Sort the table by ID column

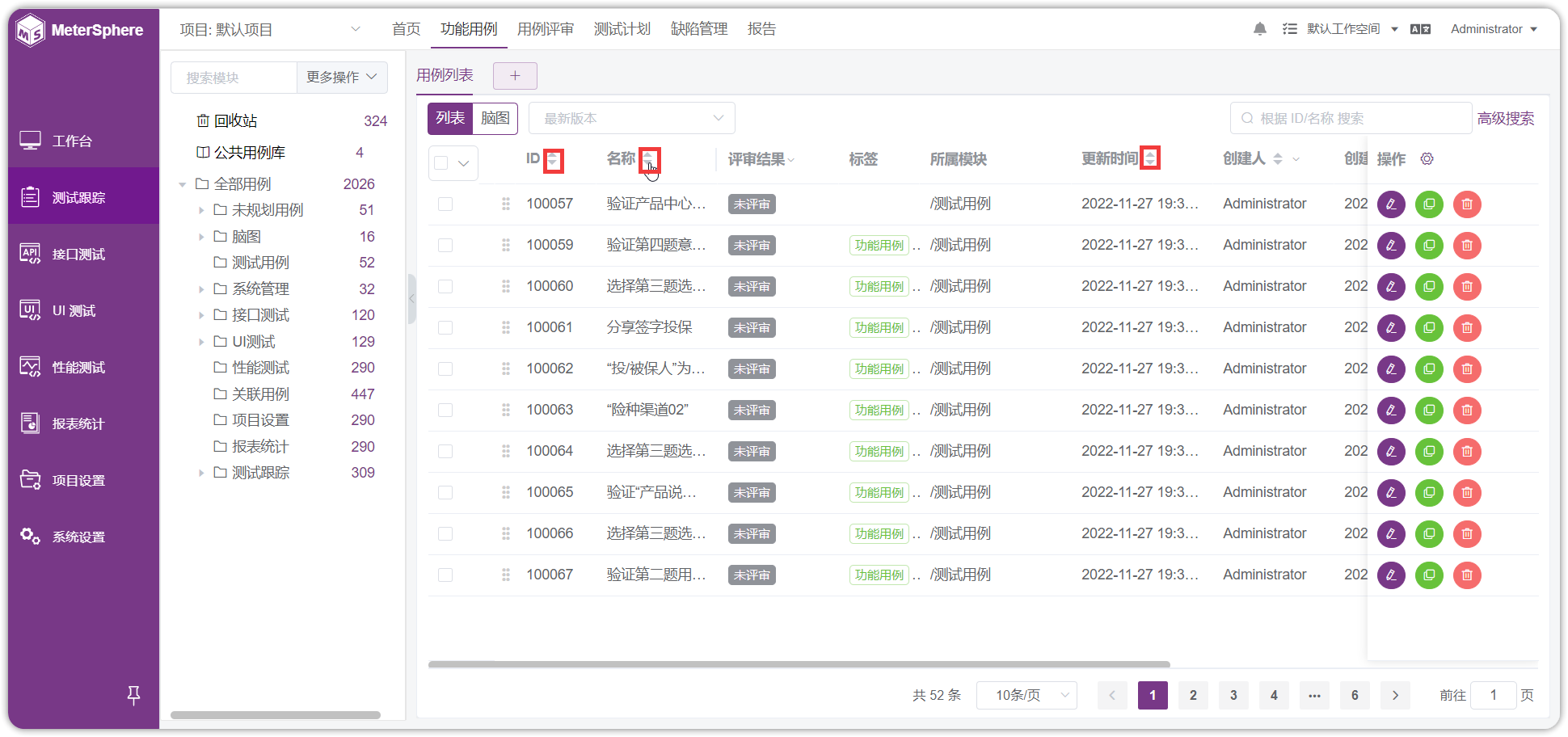click(553, 159)
